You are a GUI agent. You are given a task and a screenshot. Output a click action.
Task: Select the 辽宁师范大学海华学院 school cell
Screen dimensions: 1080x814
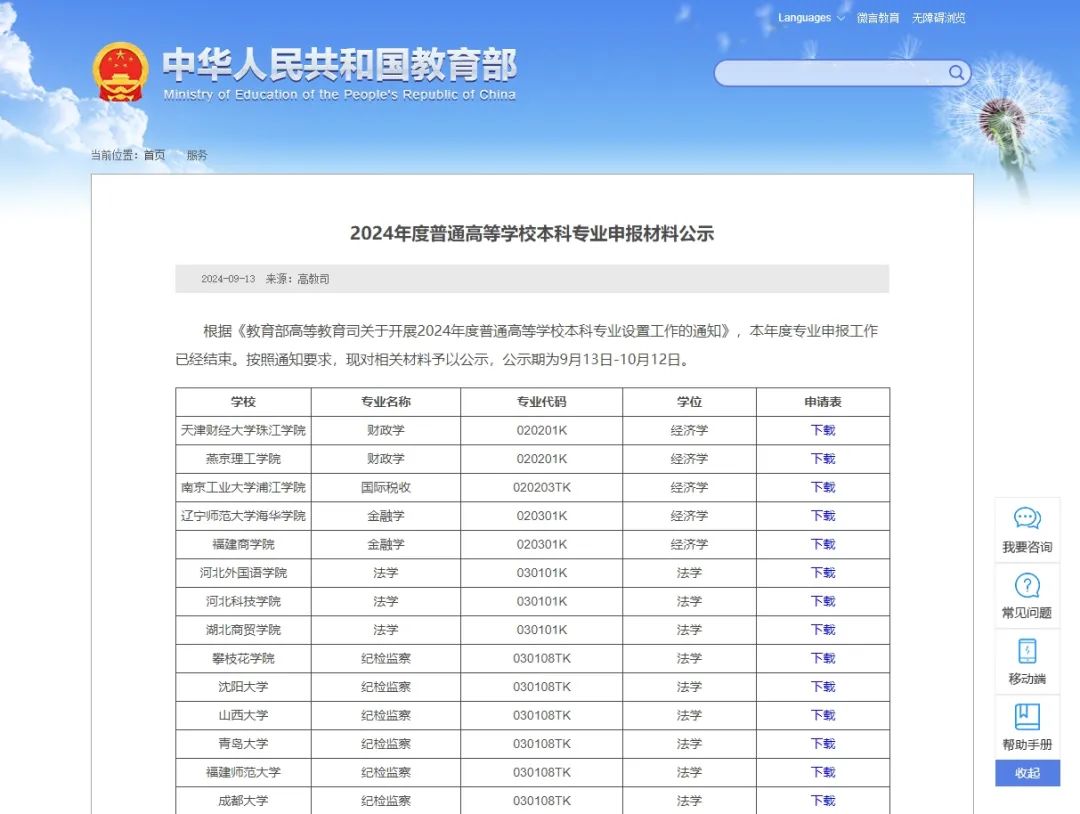[x=243, y=516]
